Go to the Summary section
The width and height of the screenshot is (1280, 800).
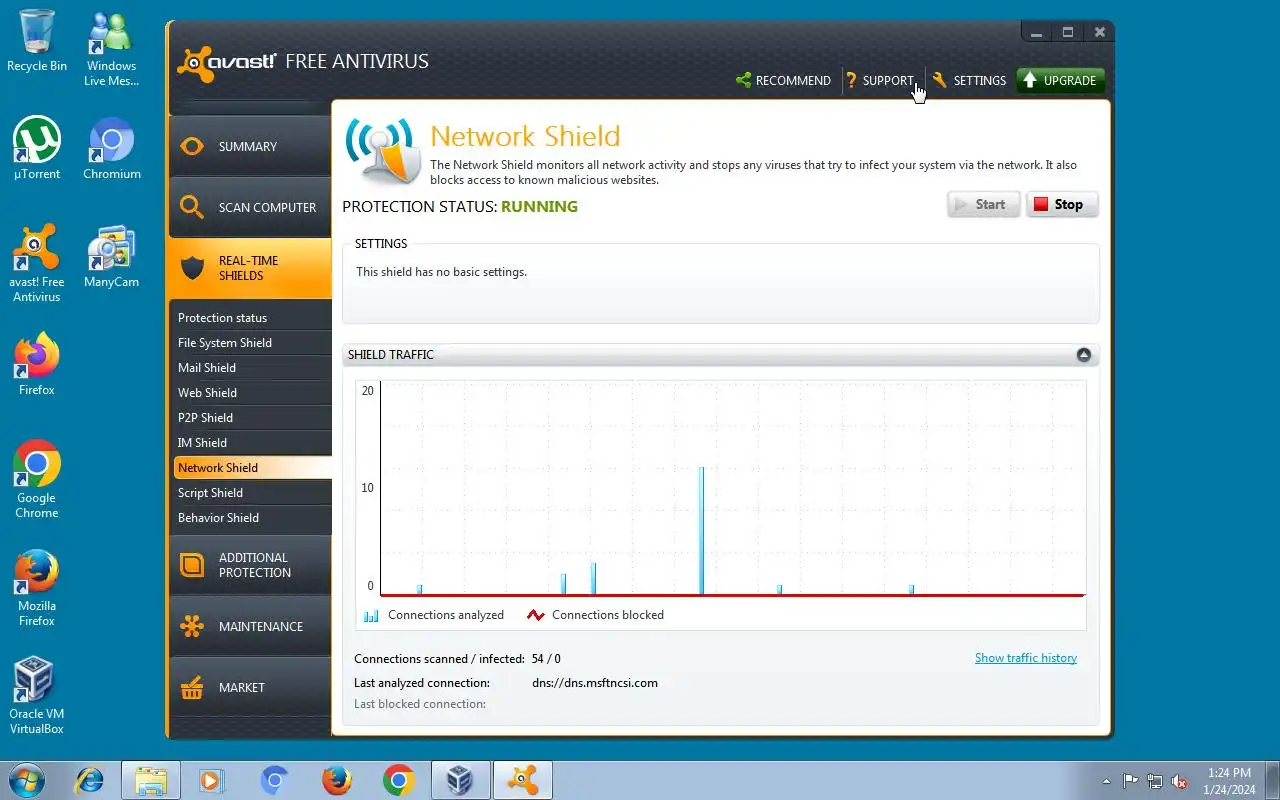[x=250, y=146]
